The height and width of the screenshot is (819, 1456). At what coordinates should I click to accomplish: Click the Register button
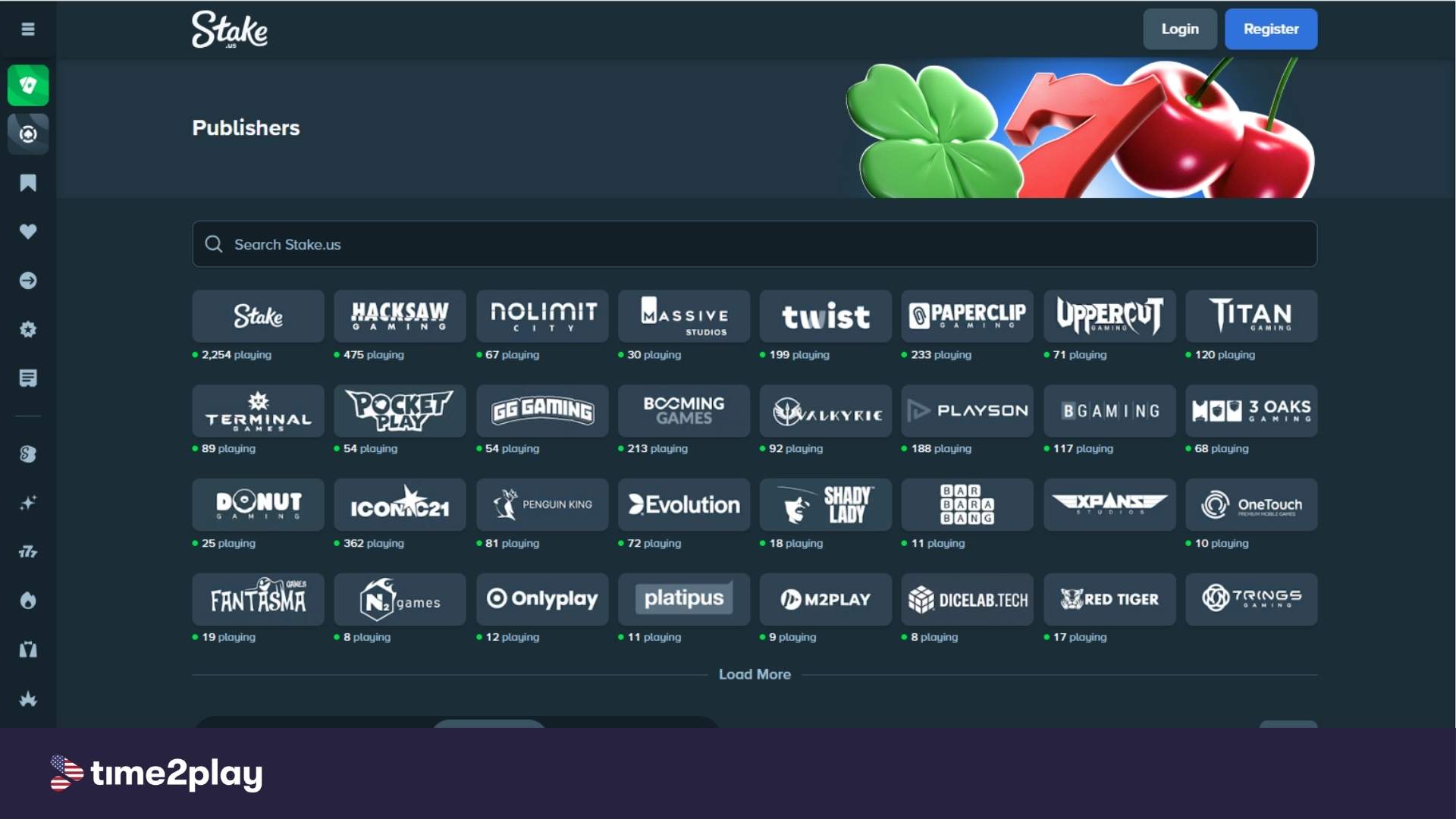pos(1271,29)
